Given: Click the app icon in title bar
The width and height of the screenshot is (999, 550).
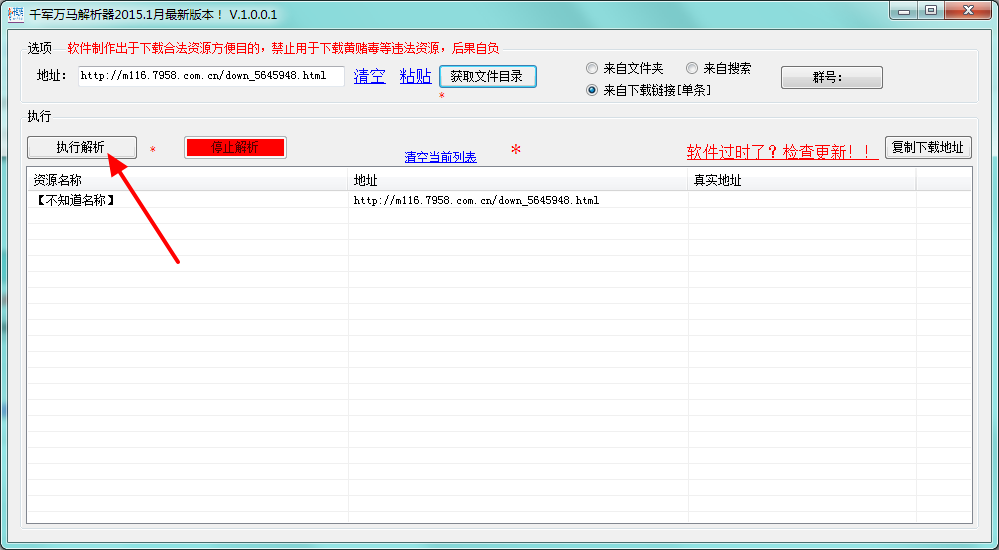Looking at the screenshot, I should 15,14.
